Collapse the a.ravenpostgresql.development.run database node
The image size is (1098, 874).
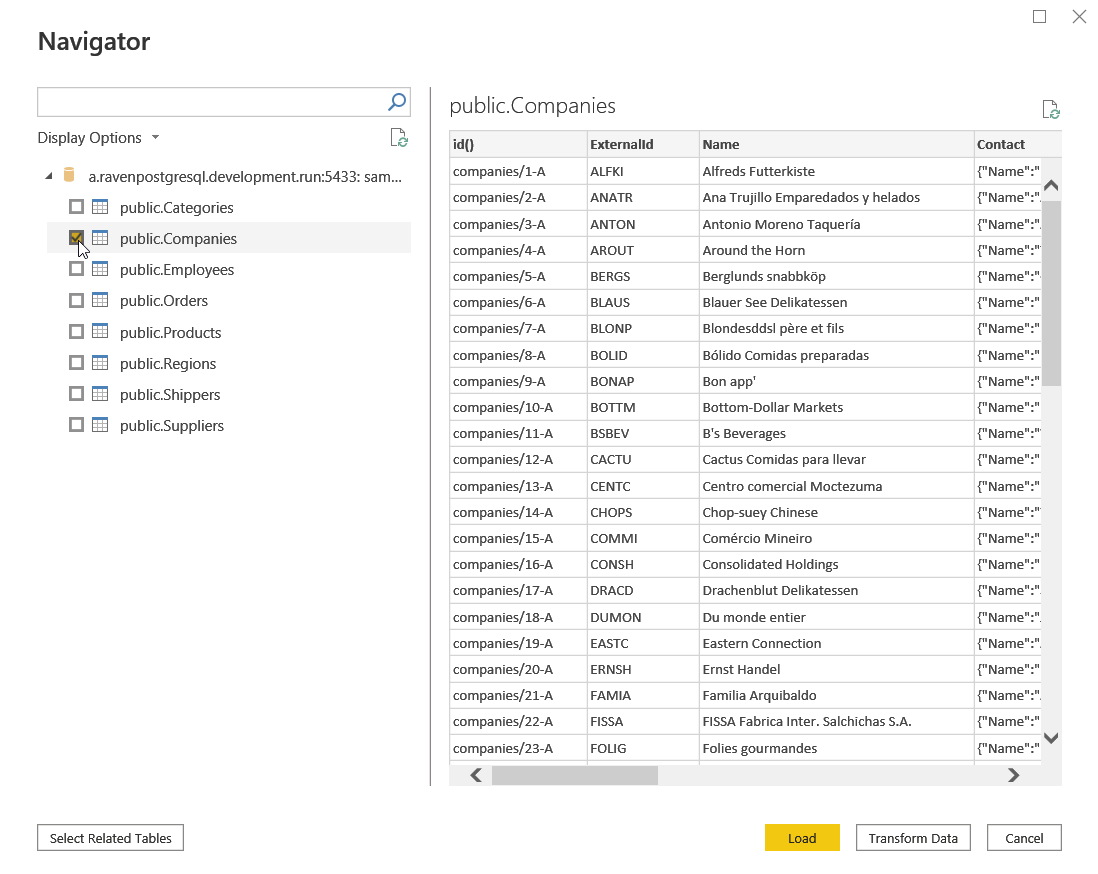coord(49,176)
